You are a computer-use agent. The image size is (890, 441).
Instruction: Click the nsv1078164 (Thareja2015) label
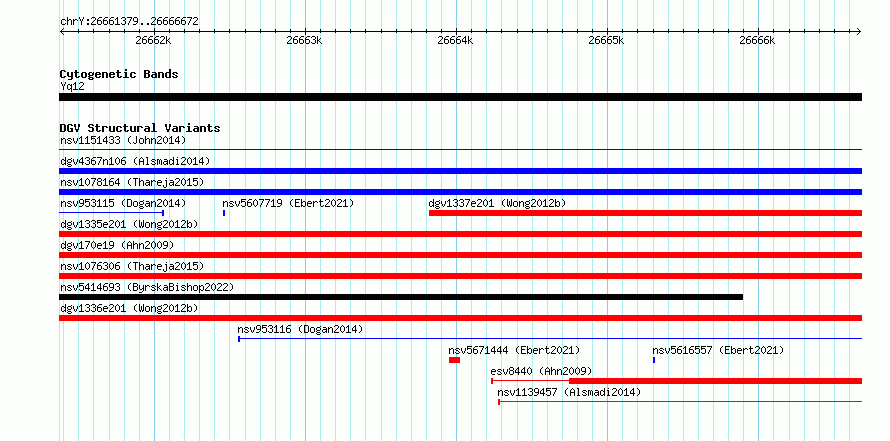132,182
